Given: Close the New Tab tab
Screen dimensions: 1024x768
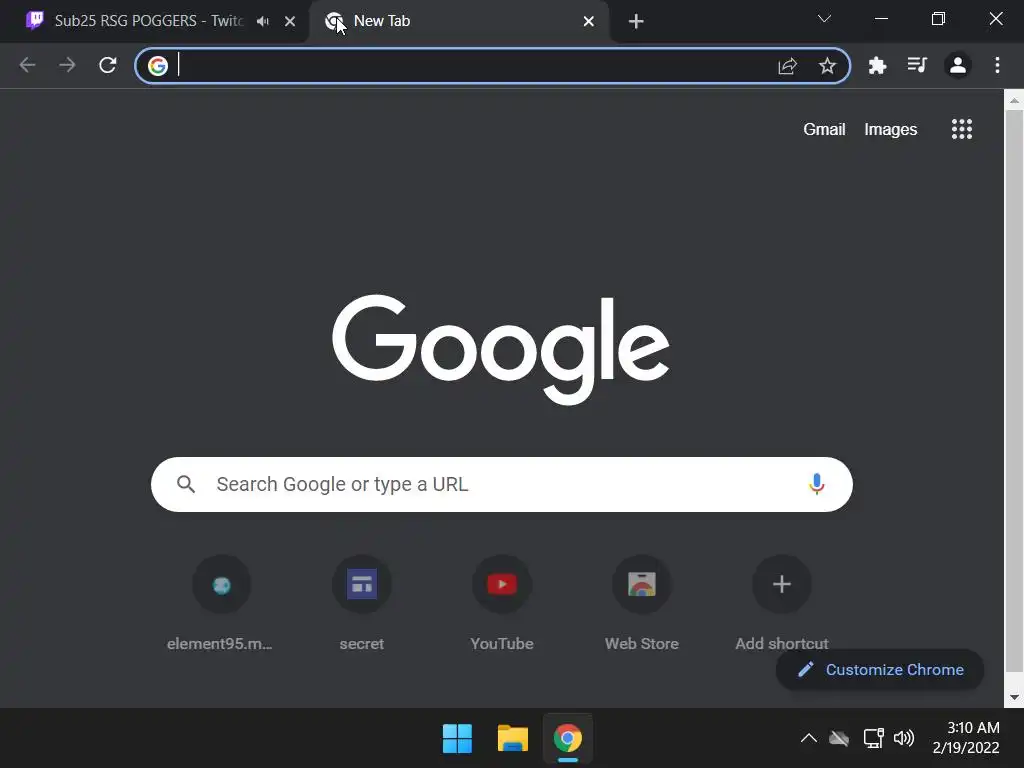Looking at the screenshot, I should 588,22.
